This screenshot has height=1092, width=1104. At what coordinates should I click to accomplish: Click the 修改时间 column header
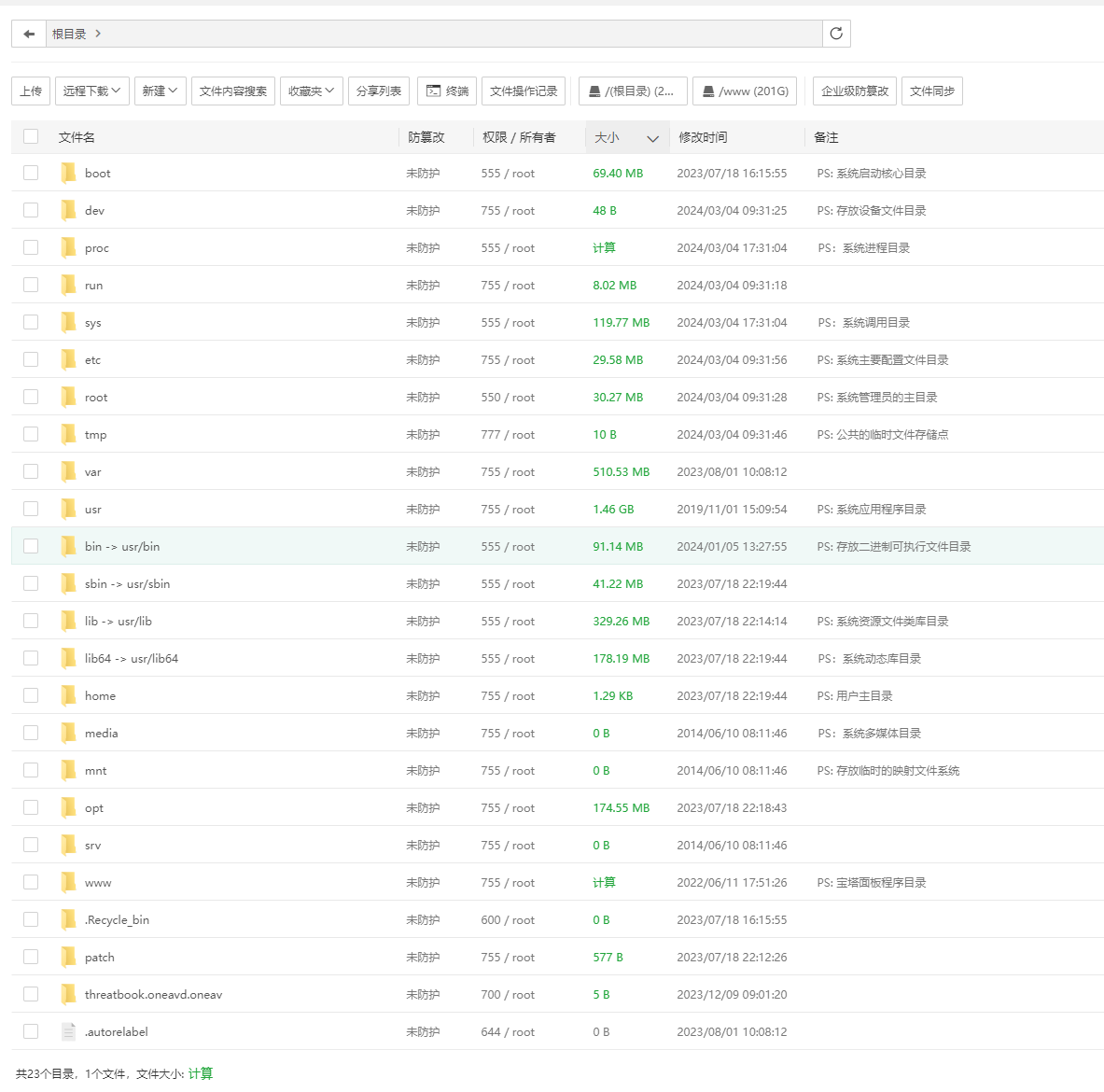coord(703,137)
